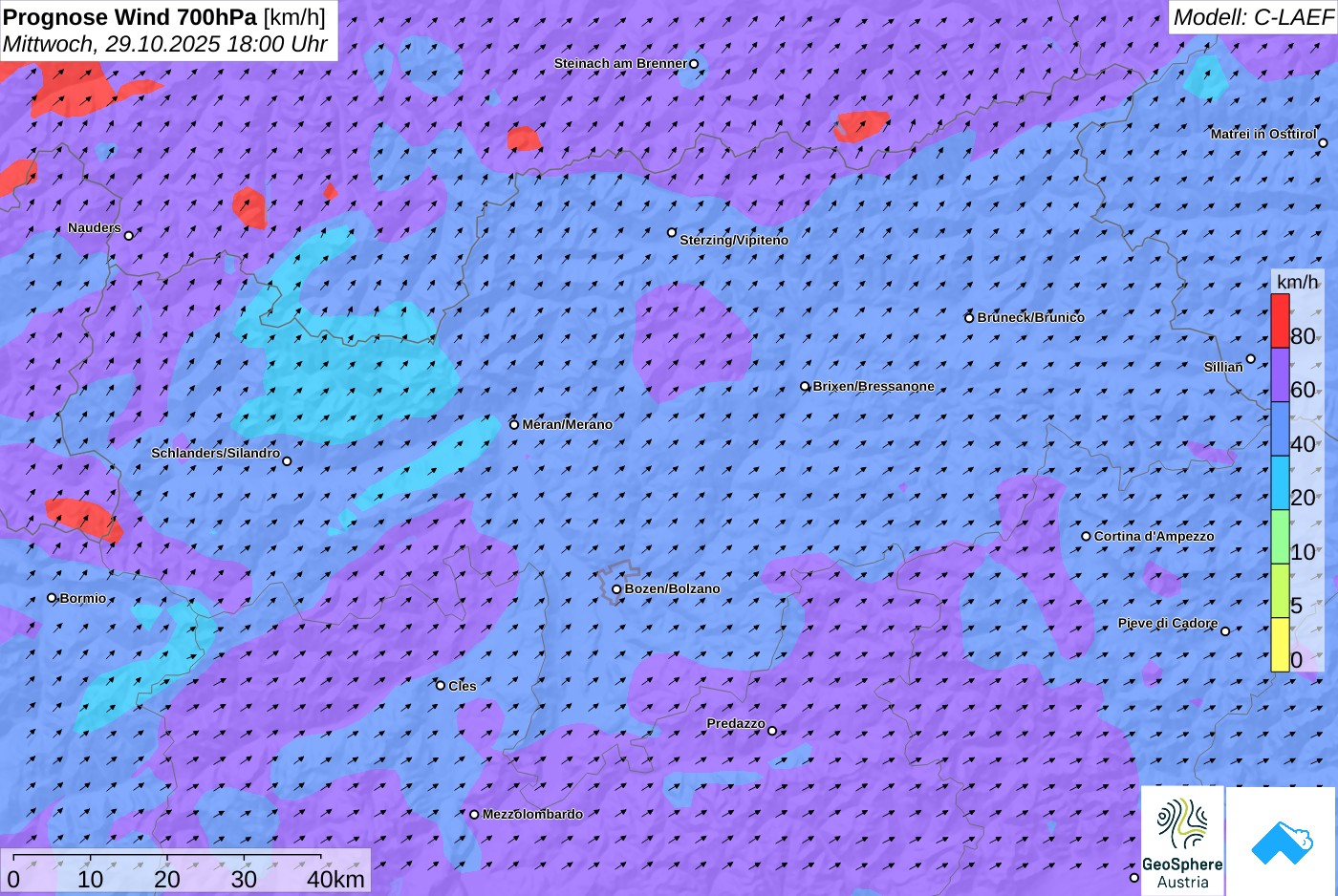Select the date "Mittwoch, 29.10.2025 18:00 Uhr"

pyautogui.click(x=165, y=44)
